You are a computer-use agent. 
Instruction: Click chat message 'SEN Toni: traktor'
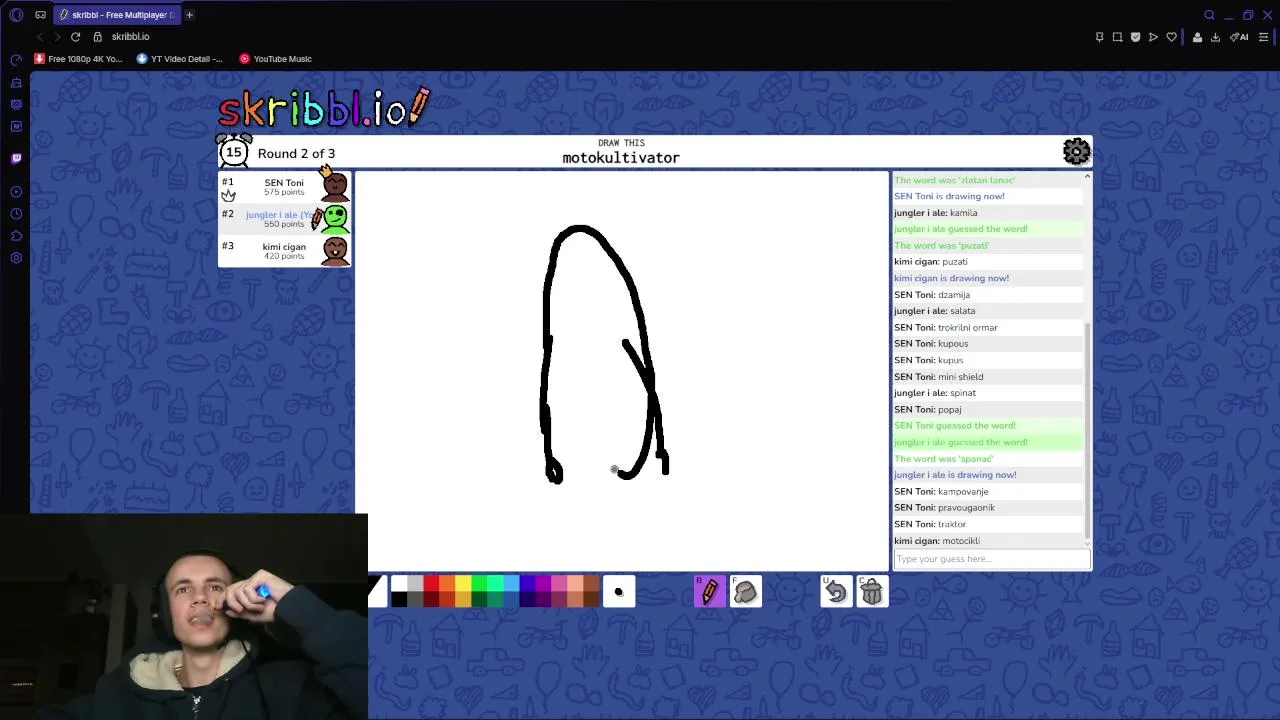pos(987,524)
